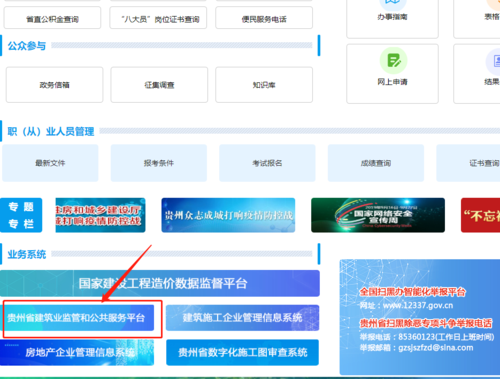Open 省直公积金查询 button

click(x=52, y=19)
